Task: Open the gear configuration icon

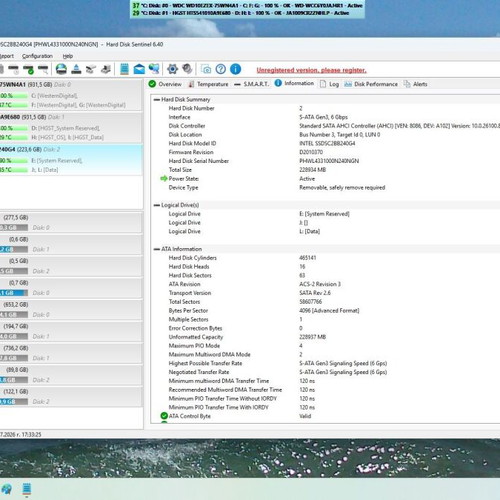Action: pos(172,69)
